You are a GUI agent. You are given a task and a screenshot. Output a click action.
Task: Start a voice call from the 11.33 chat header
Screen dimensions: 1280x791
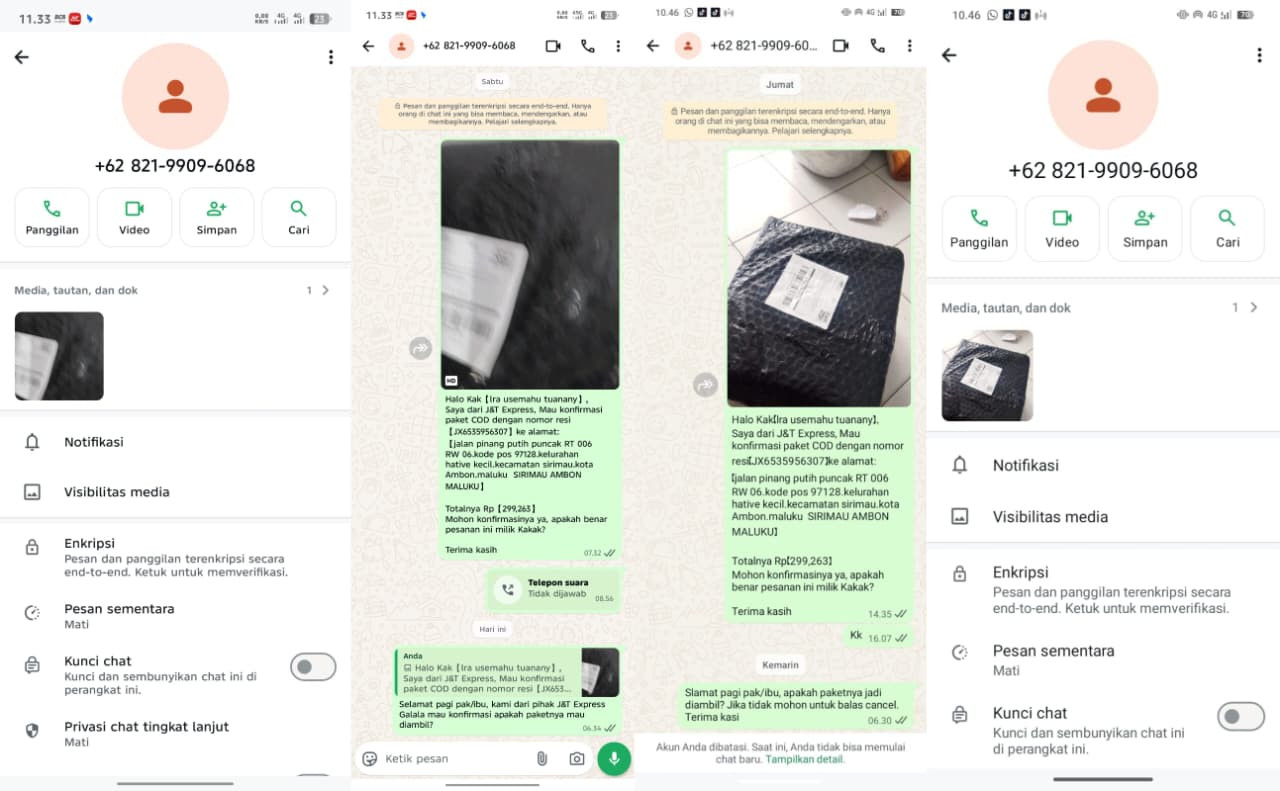(x=588, y=46)
